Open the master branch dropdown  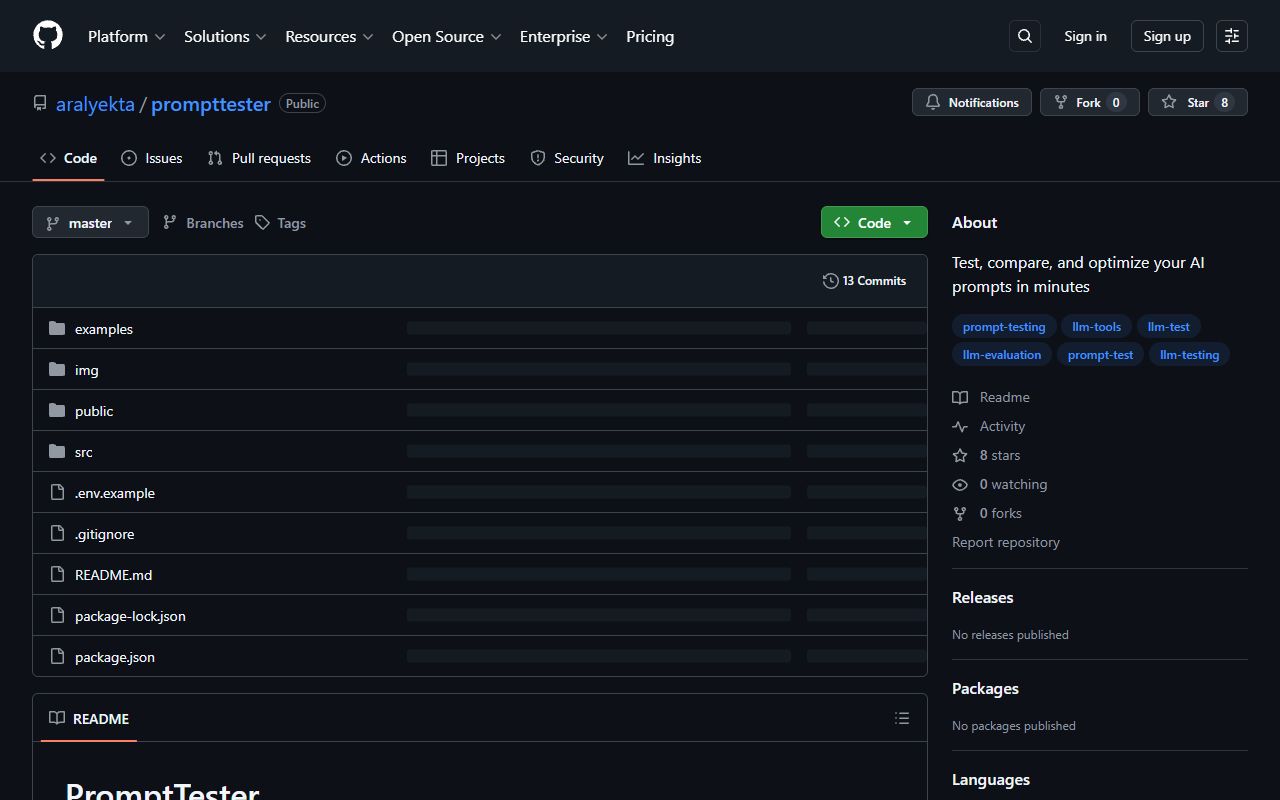pyautogui.click(x=90, y=222)
